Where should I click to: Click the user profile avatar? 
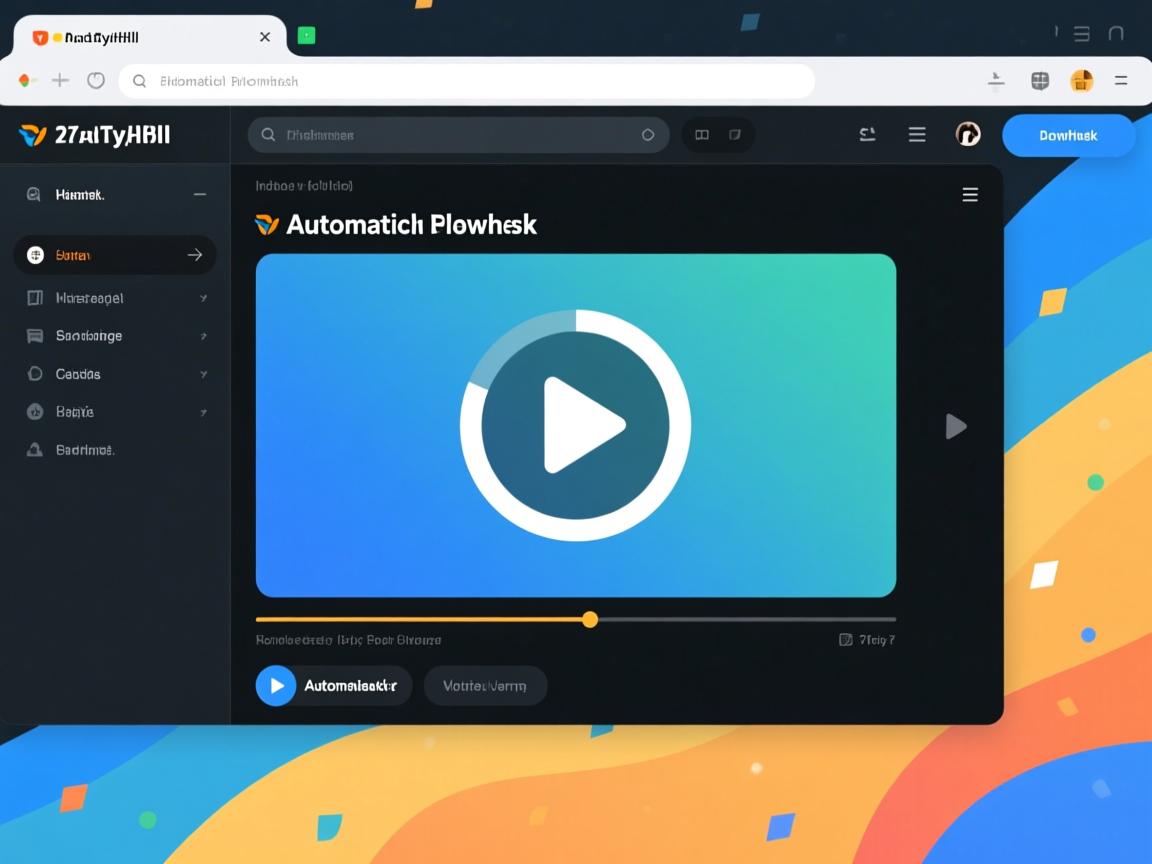(x=967, y=135)
